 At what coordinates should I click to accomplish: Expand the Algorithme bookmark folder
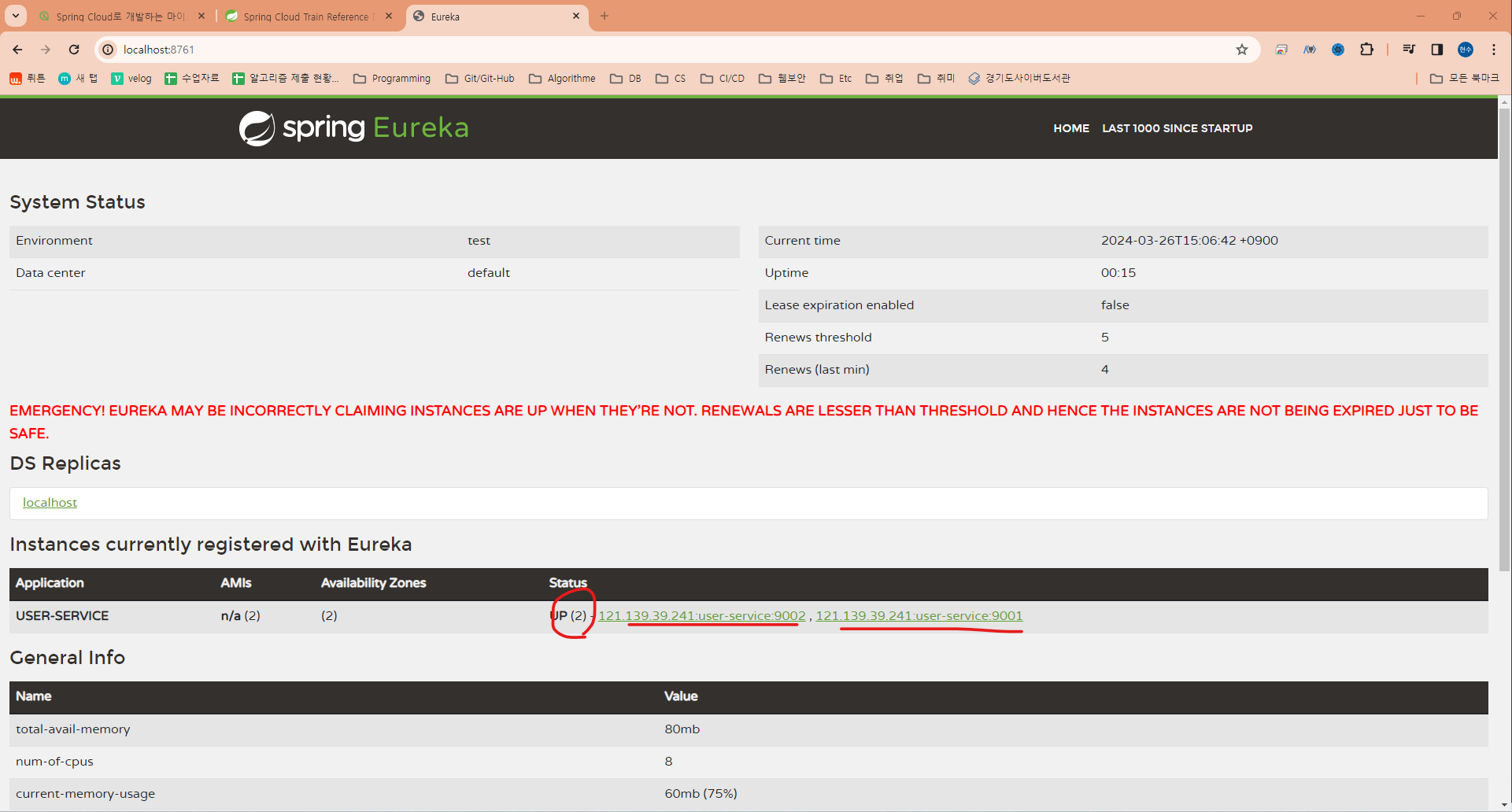click(562, 79)
